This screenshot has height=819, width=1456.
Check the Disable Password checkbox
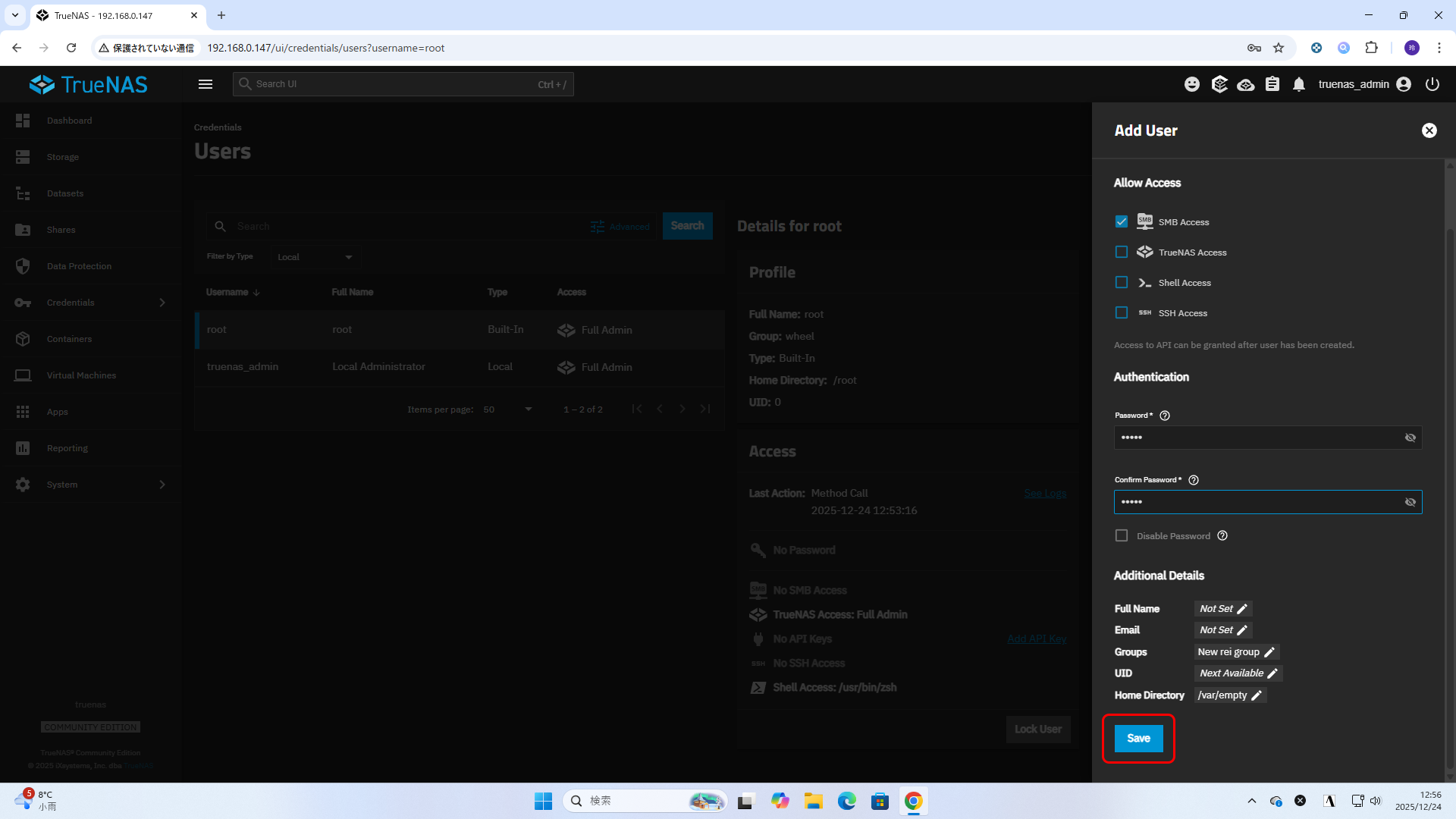[x=1122, y=535]
